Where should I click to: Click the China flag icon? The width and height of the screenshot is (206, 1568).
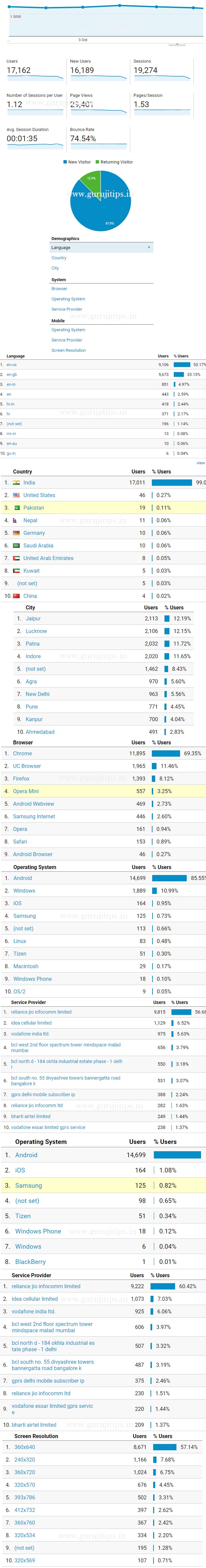16,596
